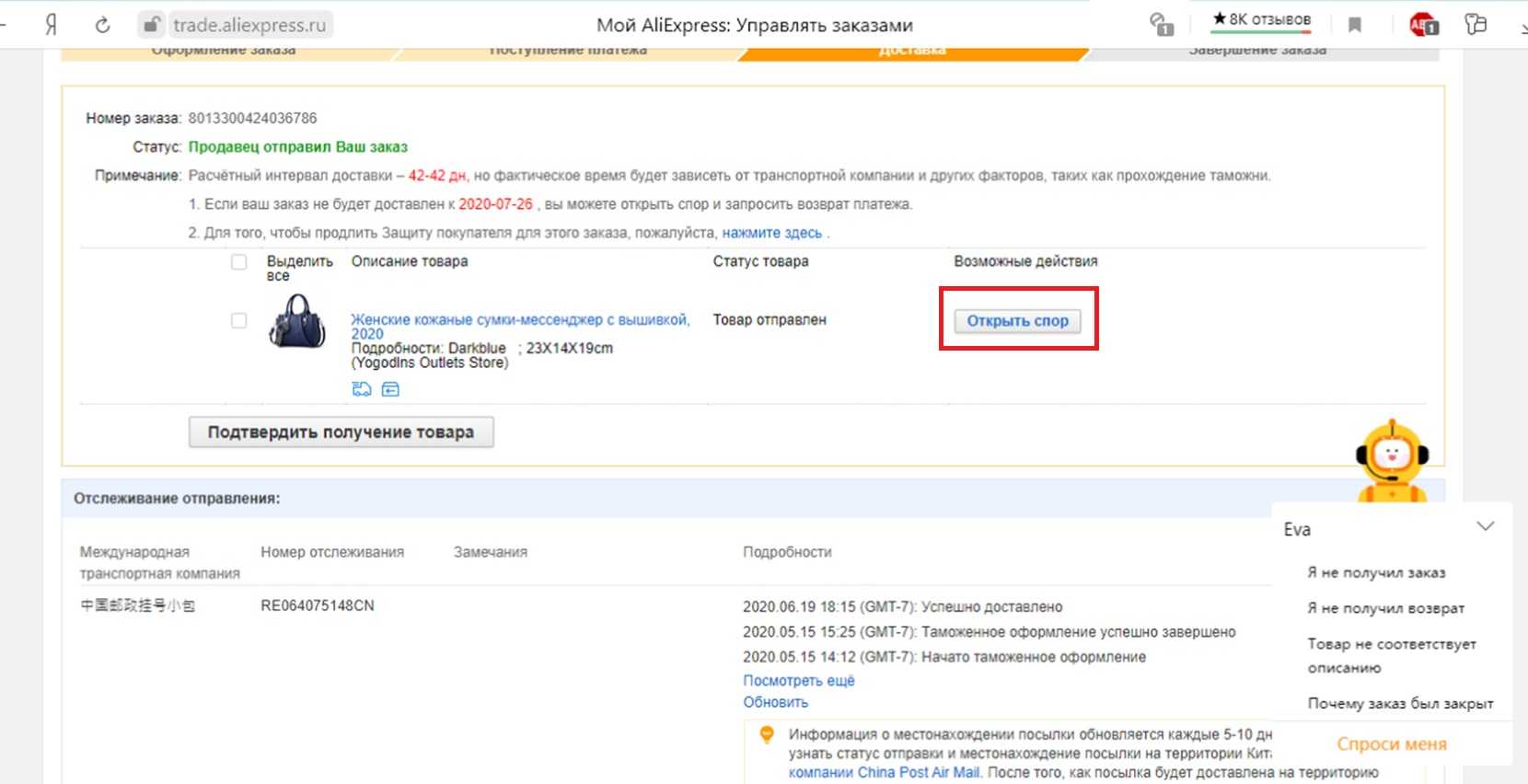Choose 'Почему заказ был закрыт' option
Screen dimensions: 1528x784
(1400, 703)
